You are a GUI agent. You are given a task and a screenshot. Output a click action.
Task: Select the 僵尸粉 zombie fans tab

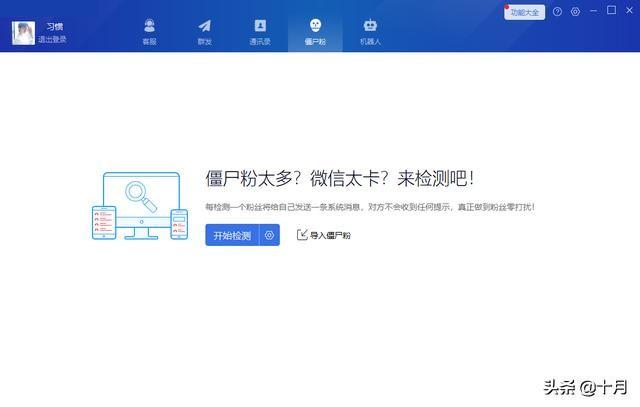[x=315, y=32]
